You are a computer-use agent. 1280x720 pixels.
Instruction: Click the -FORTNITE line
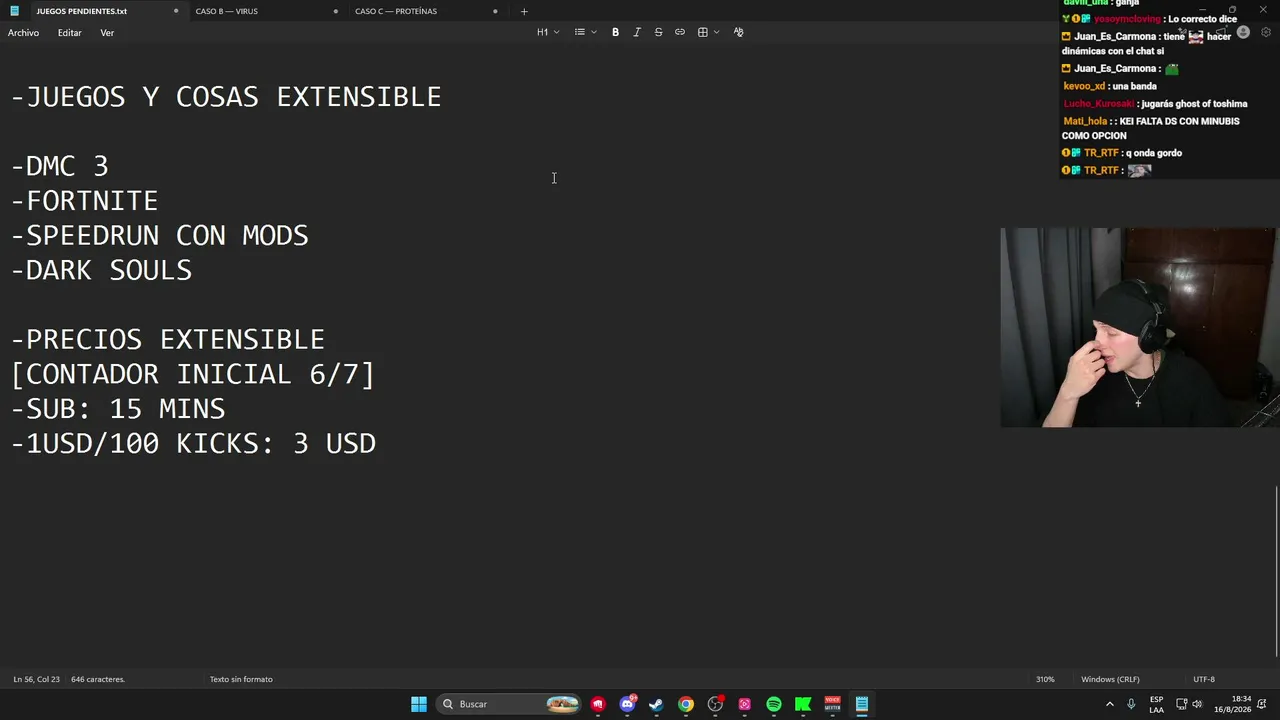click(84, 201)
